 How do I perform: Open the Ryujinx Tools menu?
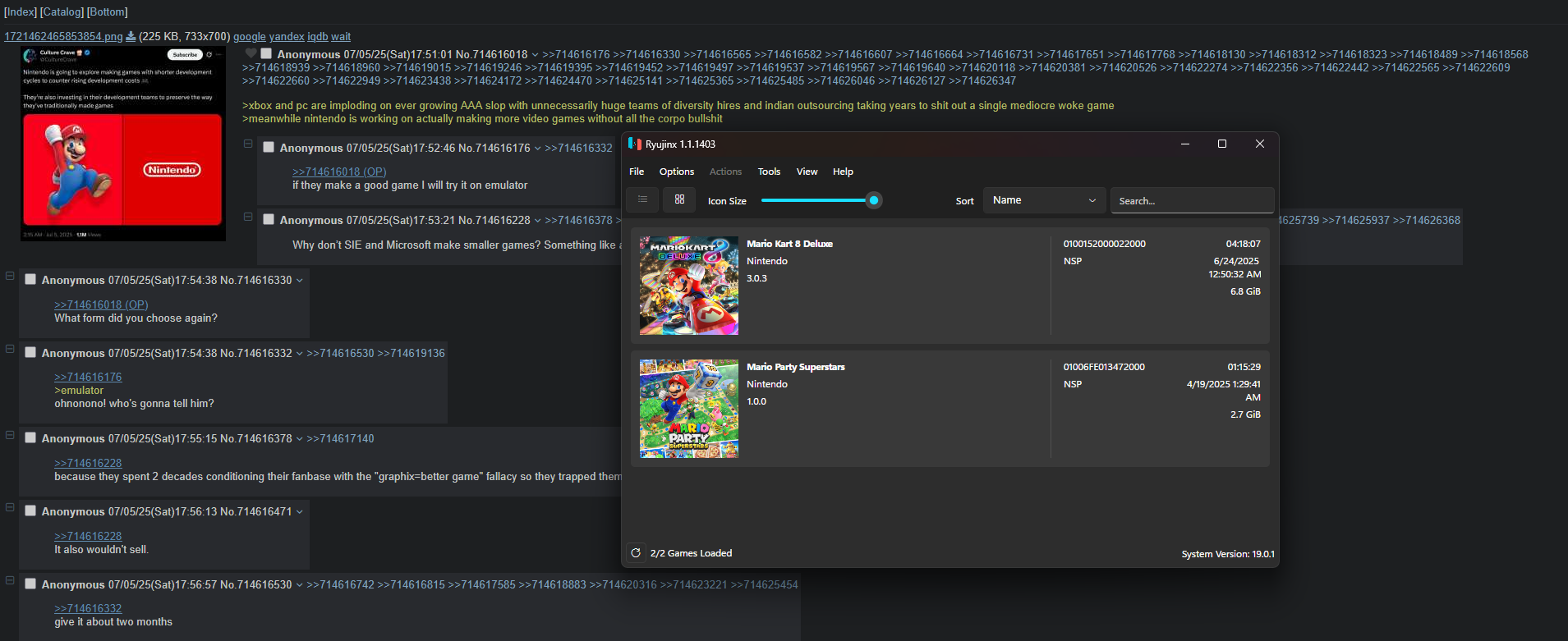[769, 172]
